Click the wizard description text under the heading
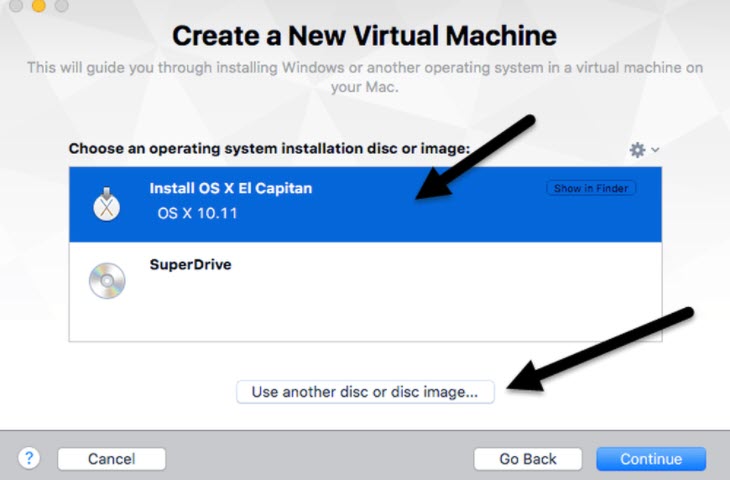 click(x=365, y=77)
